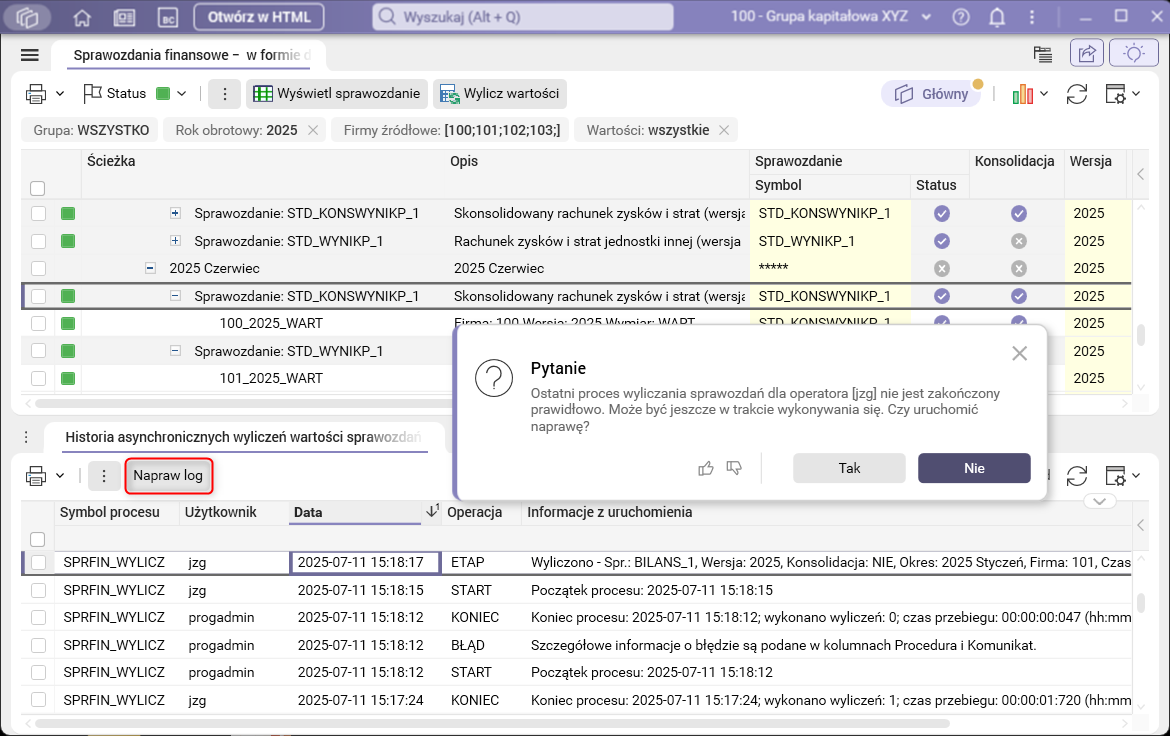The width and height of the screenshot is (1170, 736).
Task: Remove the Wartości wszystkie filter
Action: [724, 130]
